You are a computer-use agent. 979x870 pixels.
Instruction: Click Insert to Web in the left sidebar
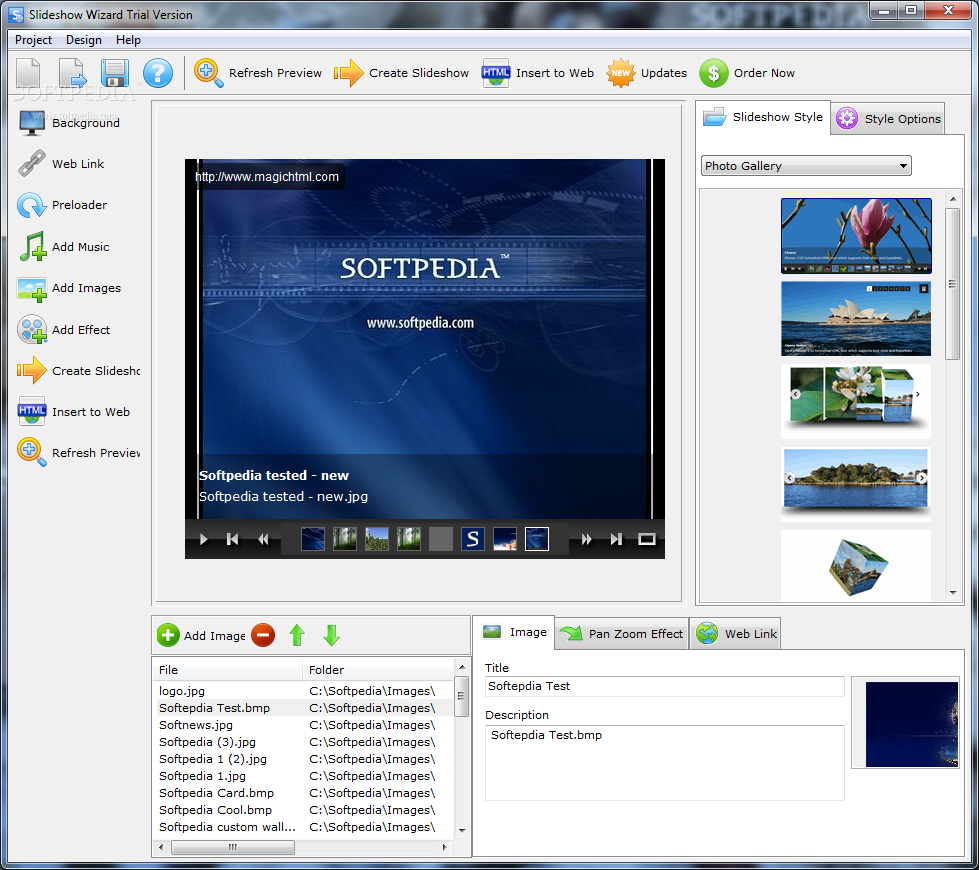74,412
